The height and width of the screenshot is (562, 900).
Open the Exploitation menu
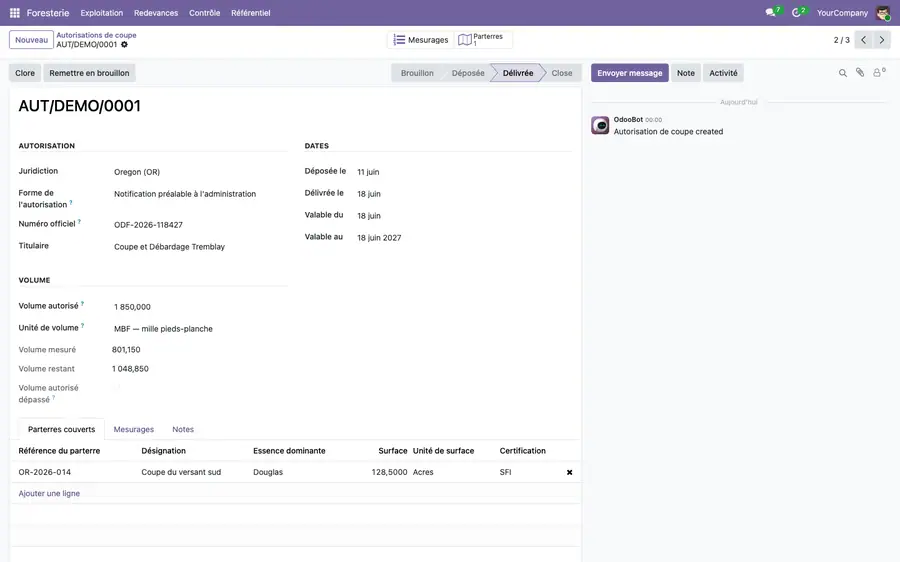[102, 13]
